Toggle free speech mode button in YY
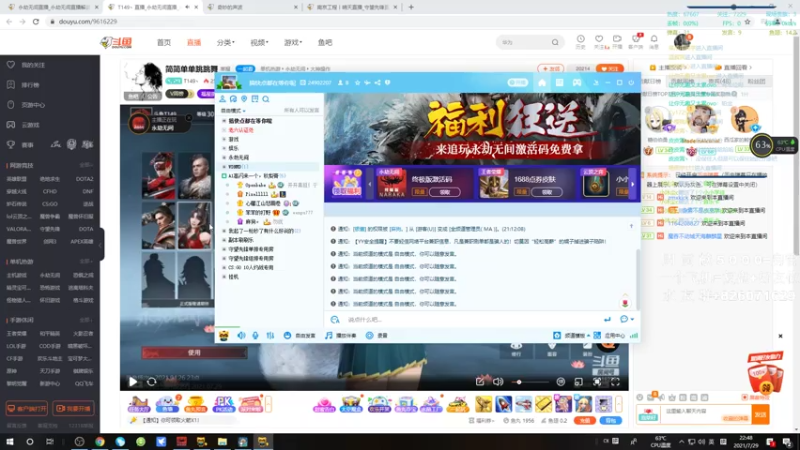Image resolution: width=800 pixels, height=450 pixels. 299,335
